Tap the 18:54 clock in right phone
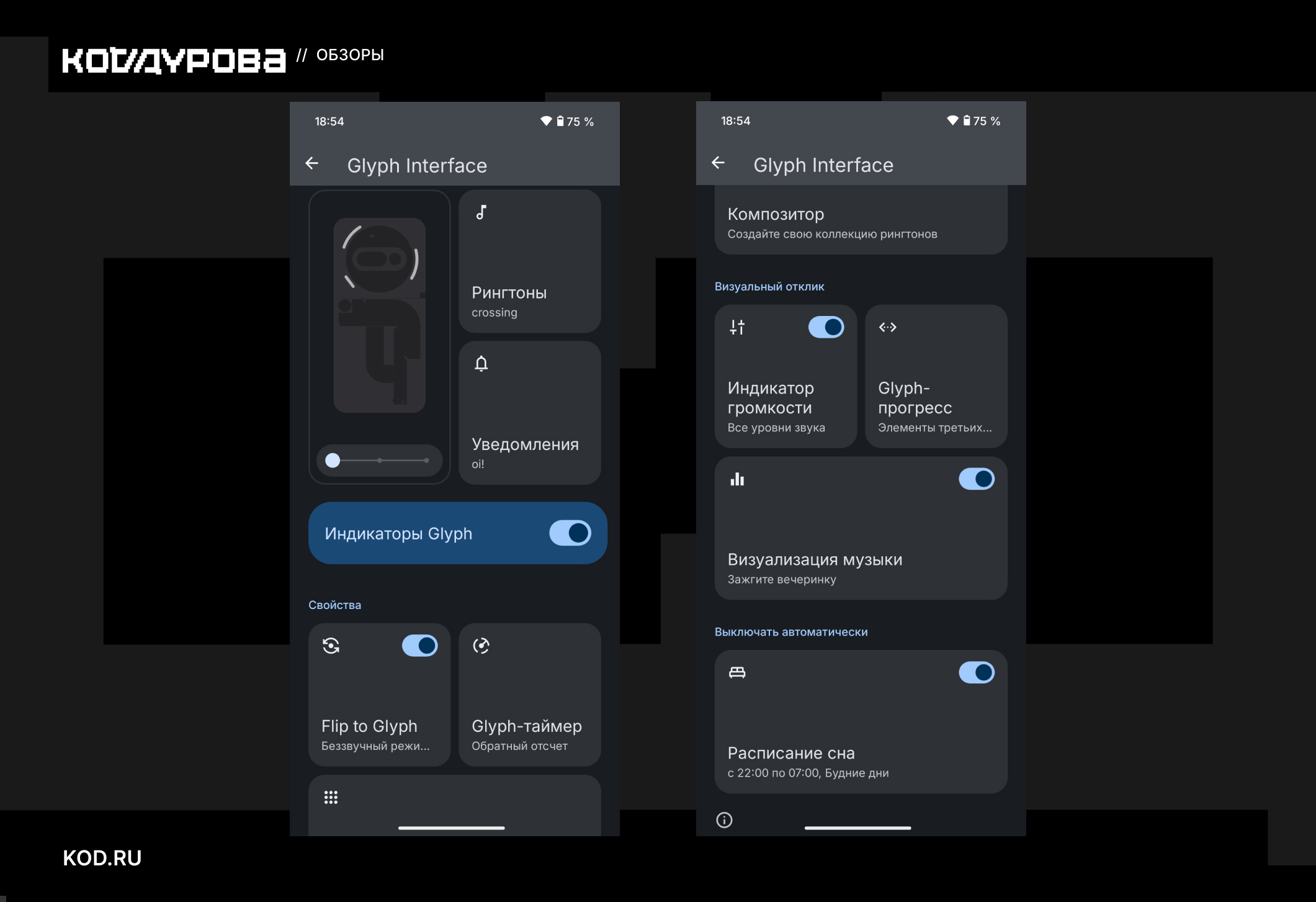 (736, 120)
